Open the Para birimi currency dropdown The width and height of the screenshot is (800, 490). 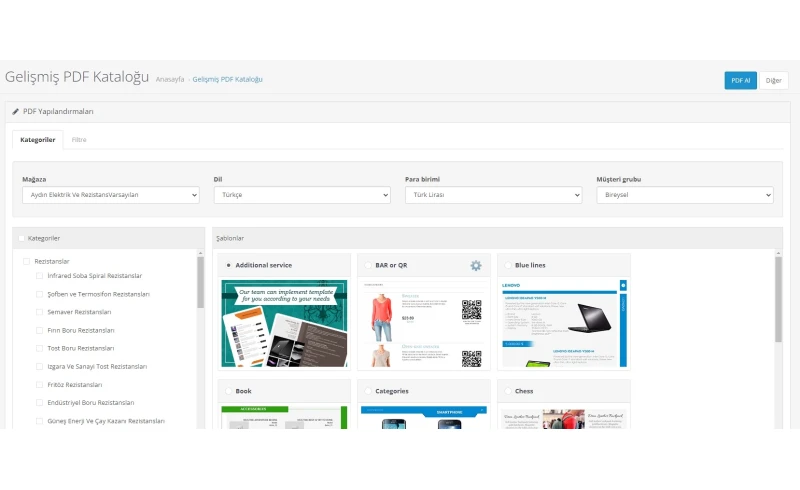pos(493,195)
